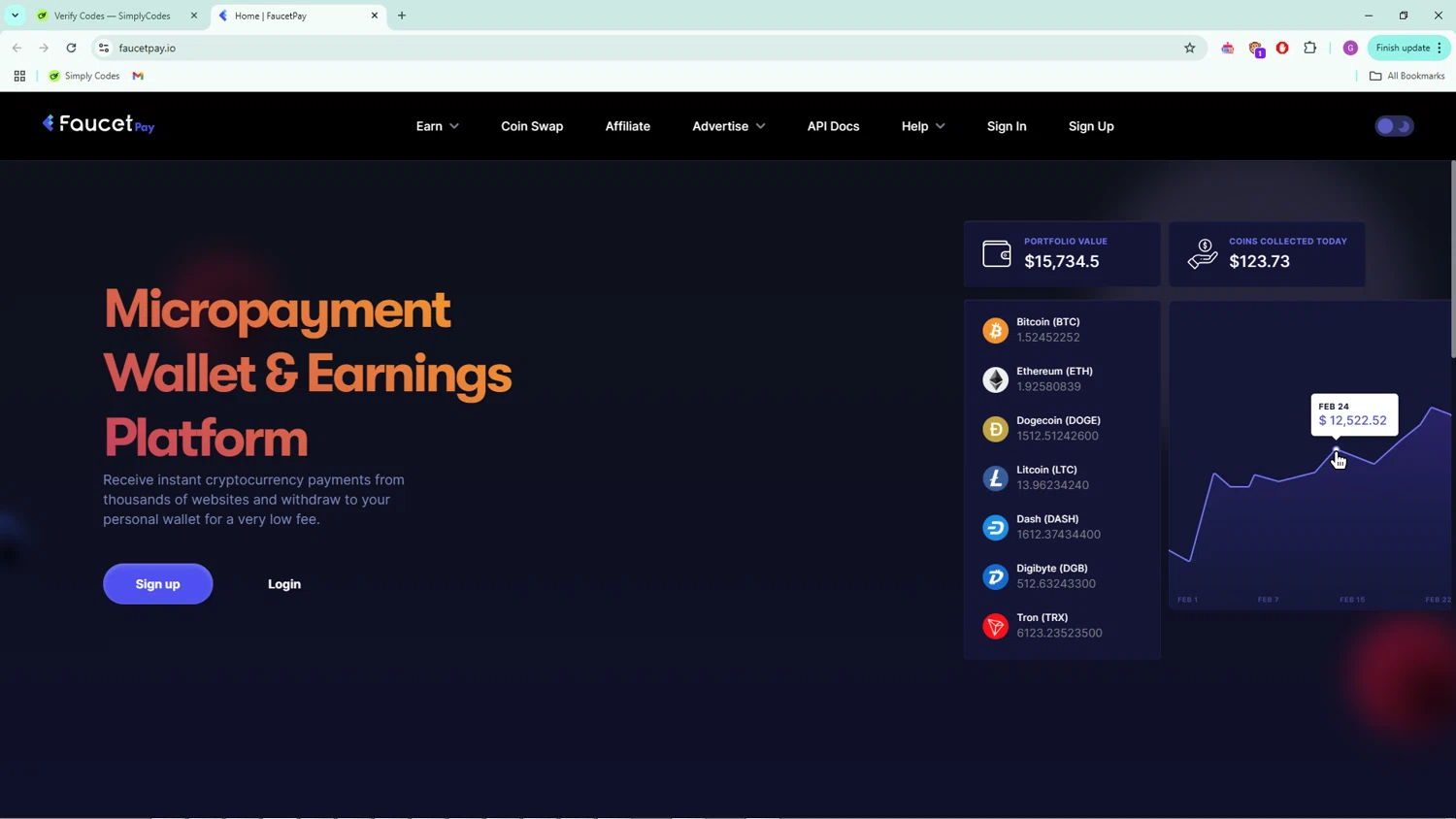The image size is (1456, 819).
Task: Click the wallet icon beside Portfolio Value
Action: coord(997,253)
